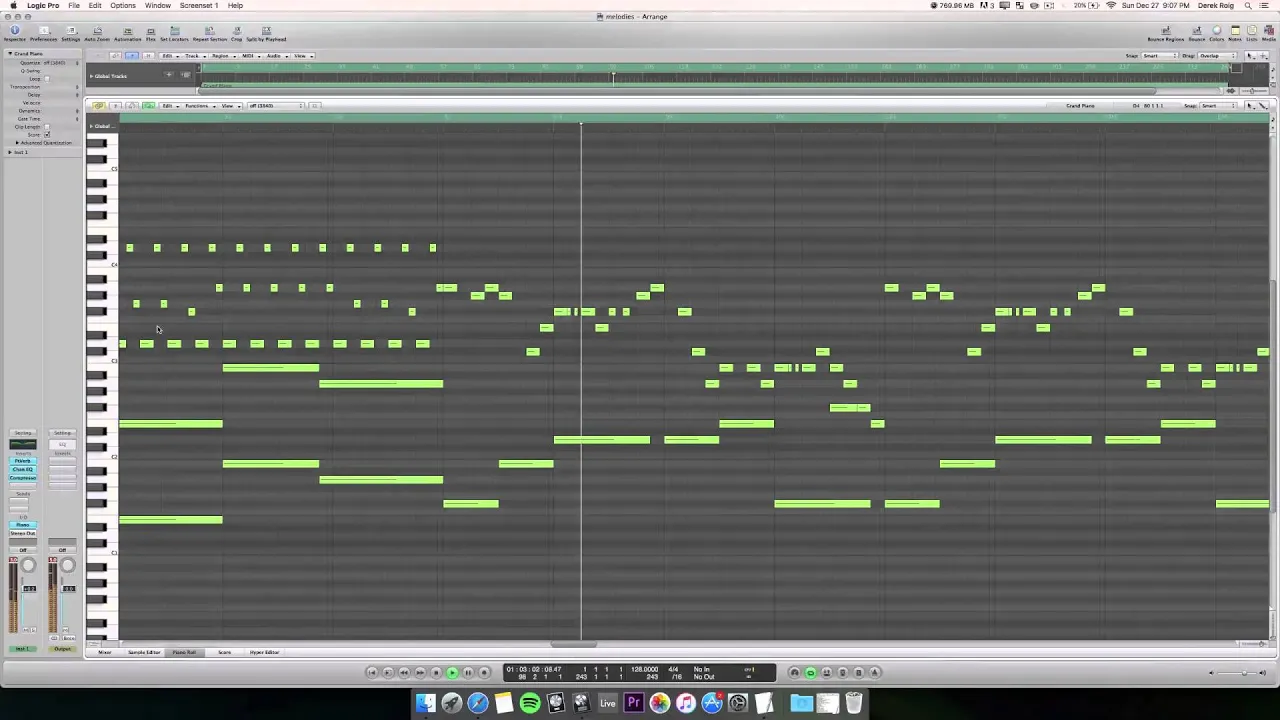Open the Drag dropdown set to Overlap
Viewport: 1280px width, 720px height.
(x=1217, y=56)
